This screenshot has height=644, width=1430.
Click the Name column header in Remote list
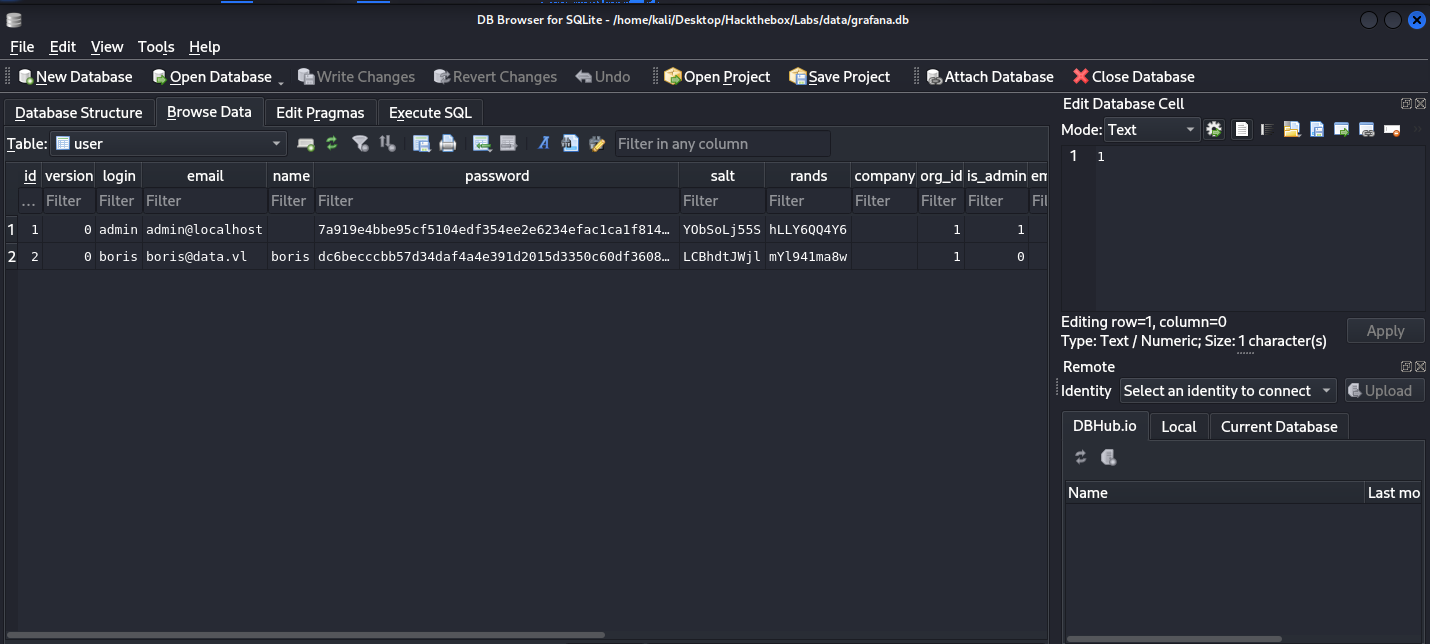(x=1214, y=492)
